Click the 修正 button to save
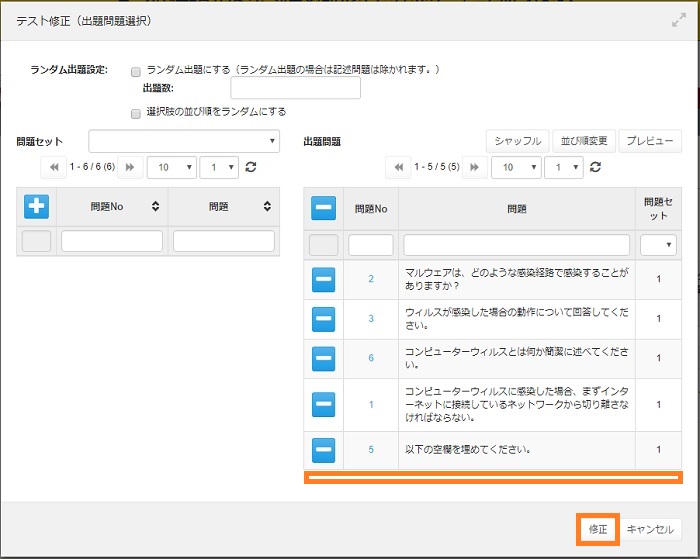 (597, 529)
